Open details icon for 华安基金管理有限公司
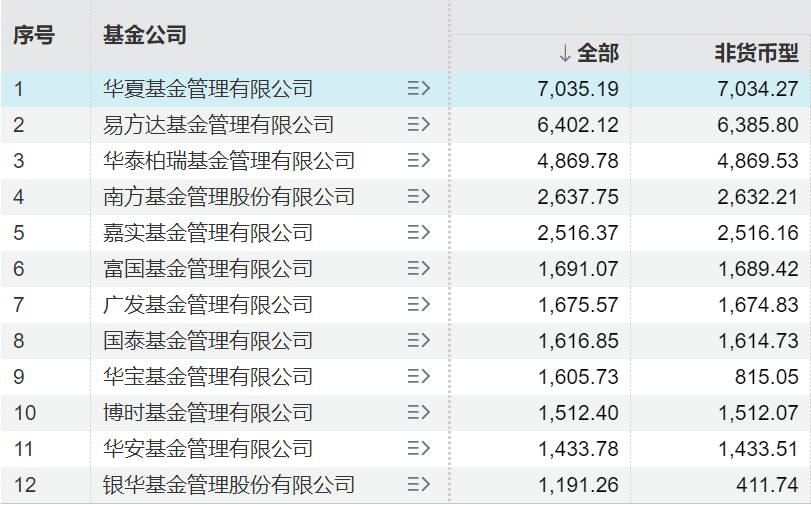811x505 pixels. (x=418, y=448)
